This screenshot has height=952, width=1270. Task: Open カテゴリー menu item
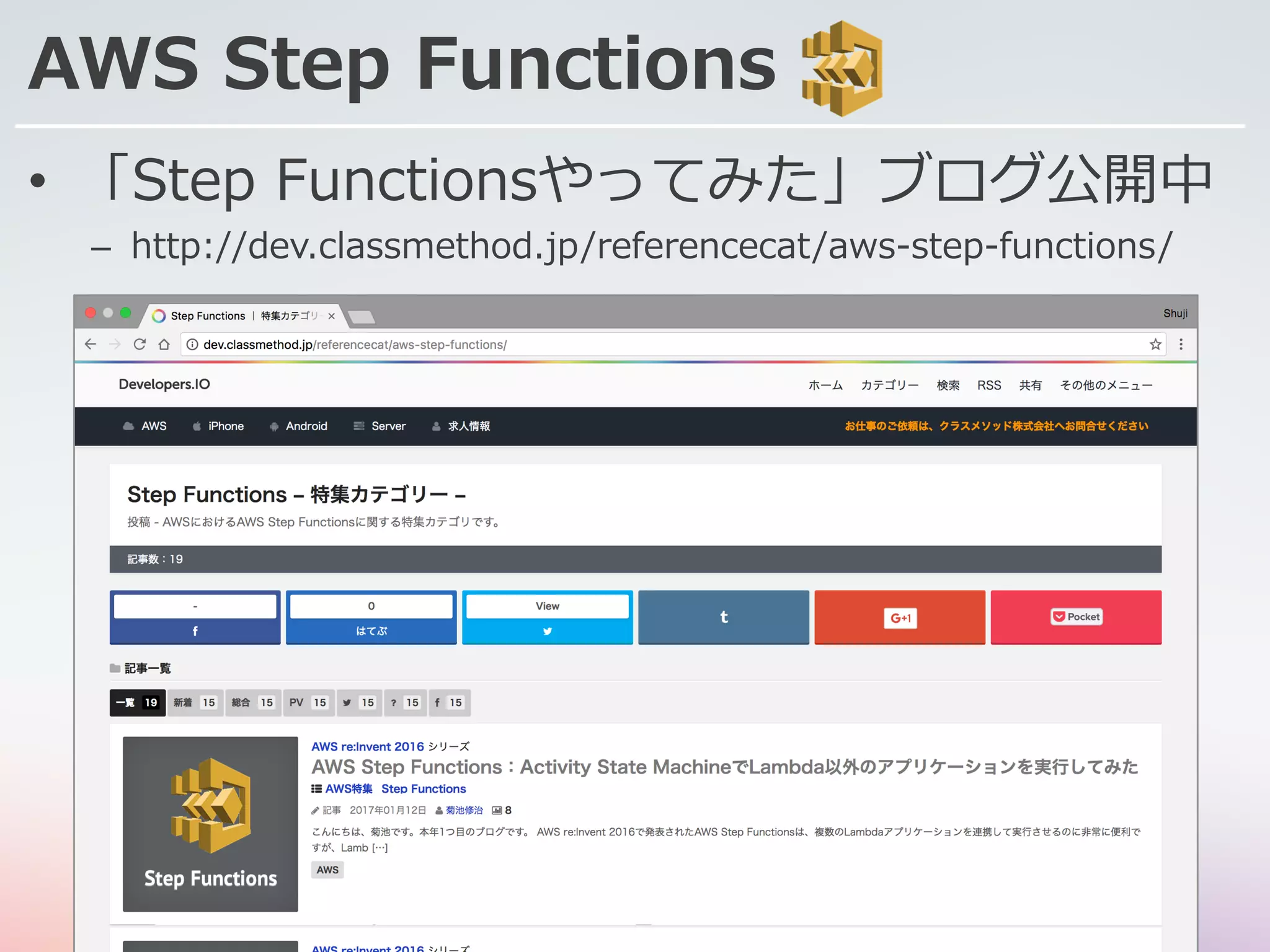(890, 386)
